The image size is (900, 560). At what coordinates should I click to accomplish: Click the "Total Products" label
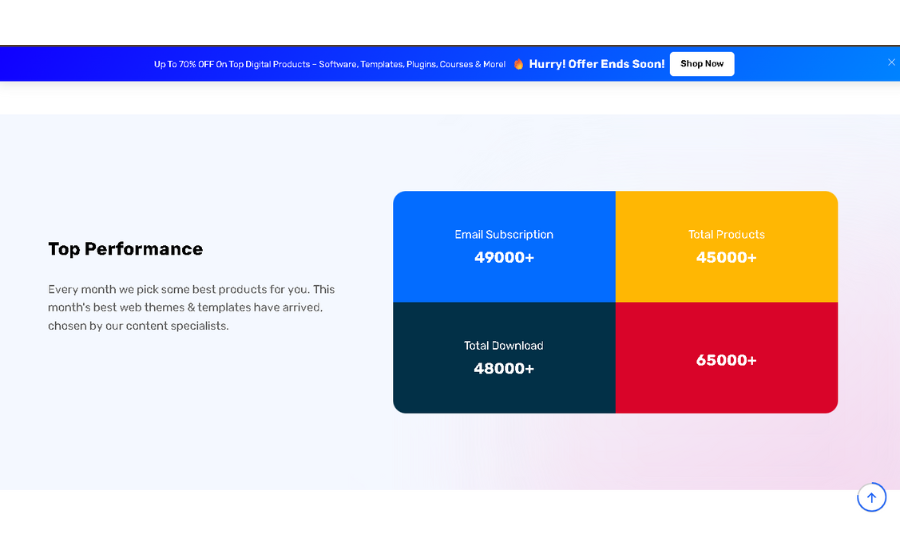[726, 234]
